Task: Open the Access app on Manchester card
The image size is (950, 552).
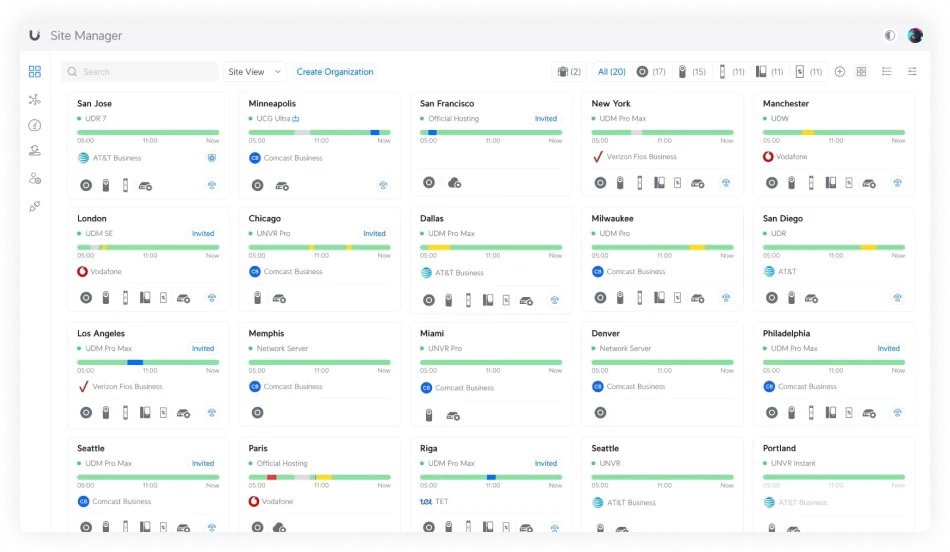Action: click(x=811, y=182)
